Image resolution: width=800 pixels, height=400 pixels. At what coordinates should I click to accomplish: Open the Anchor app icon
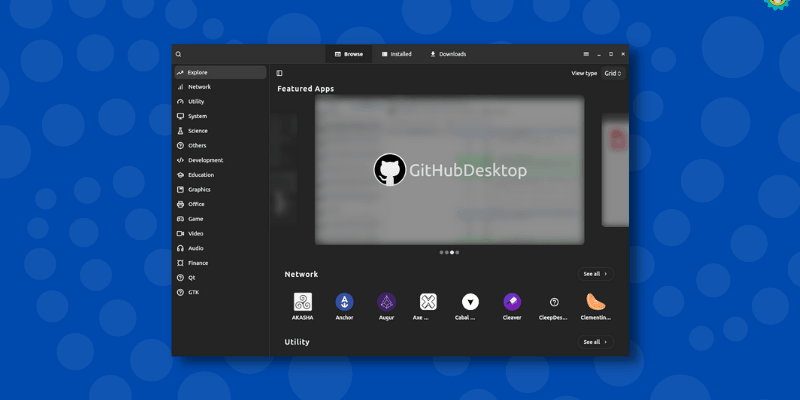(344, 302)
